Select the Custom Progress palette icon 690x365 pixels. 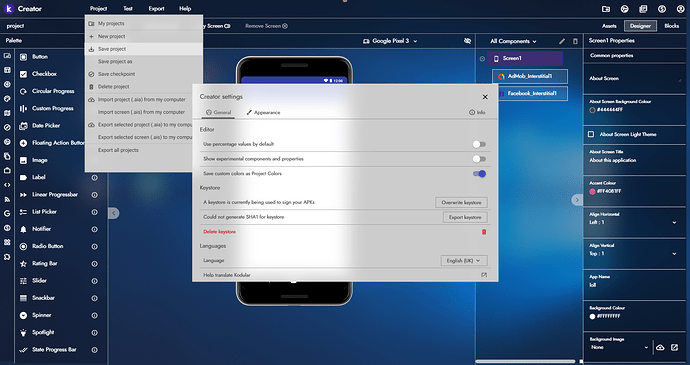click(23, 108)
